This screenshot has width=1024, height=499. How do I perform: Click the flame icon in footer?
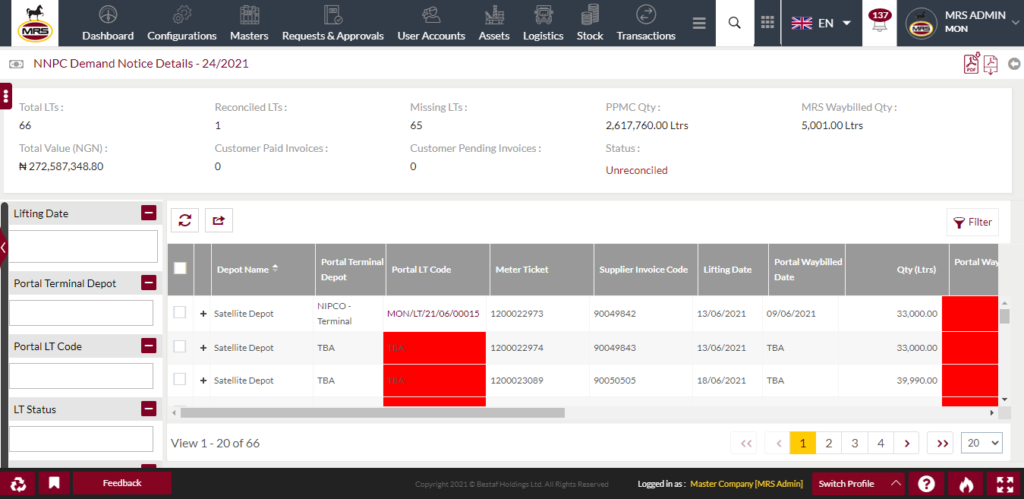[x=966, y=484]
